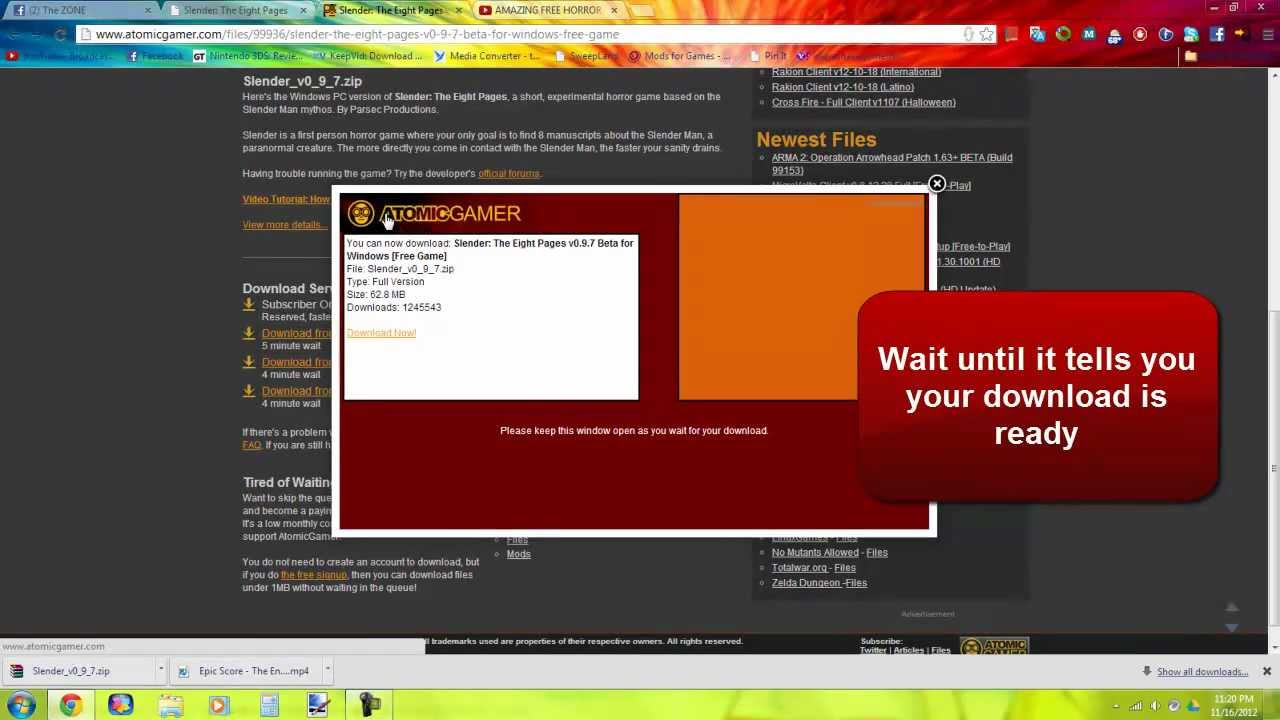
Task: Click the translate extension icon
Action: (x=1037, y=34)
